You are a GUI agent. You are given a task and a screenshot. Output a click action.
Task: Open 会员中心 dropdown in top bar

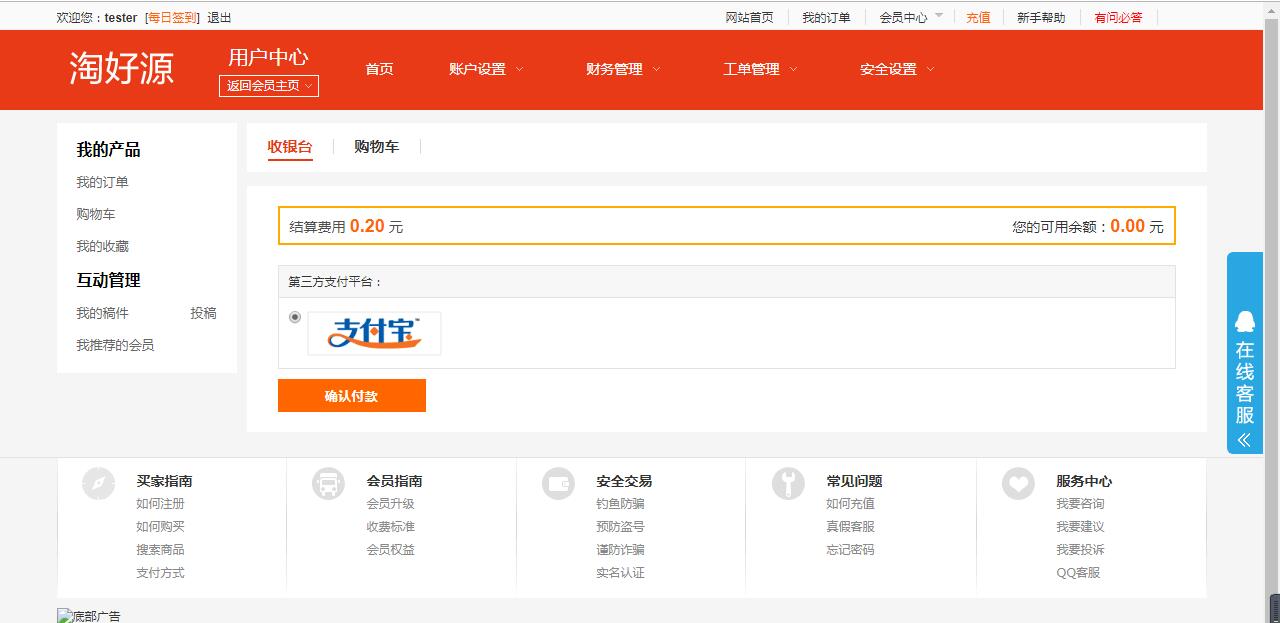910,17
